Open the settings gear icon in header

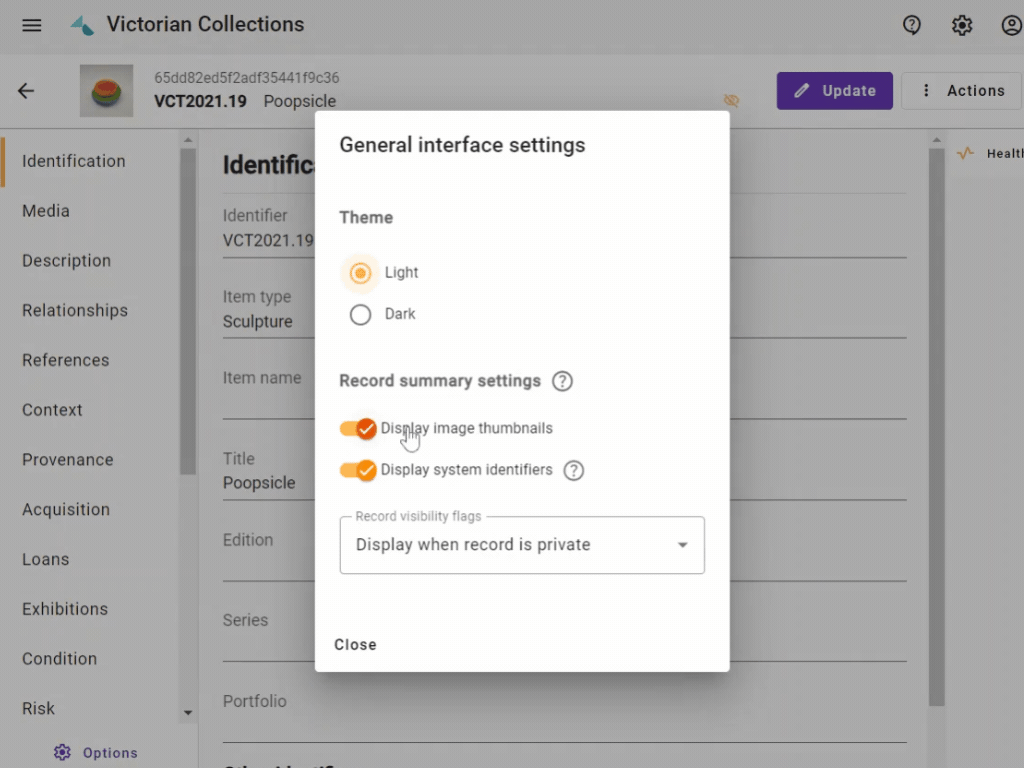click(962, 25)
